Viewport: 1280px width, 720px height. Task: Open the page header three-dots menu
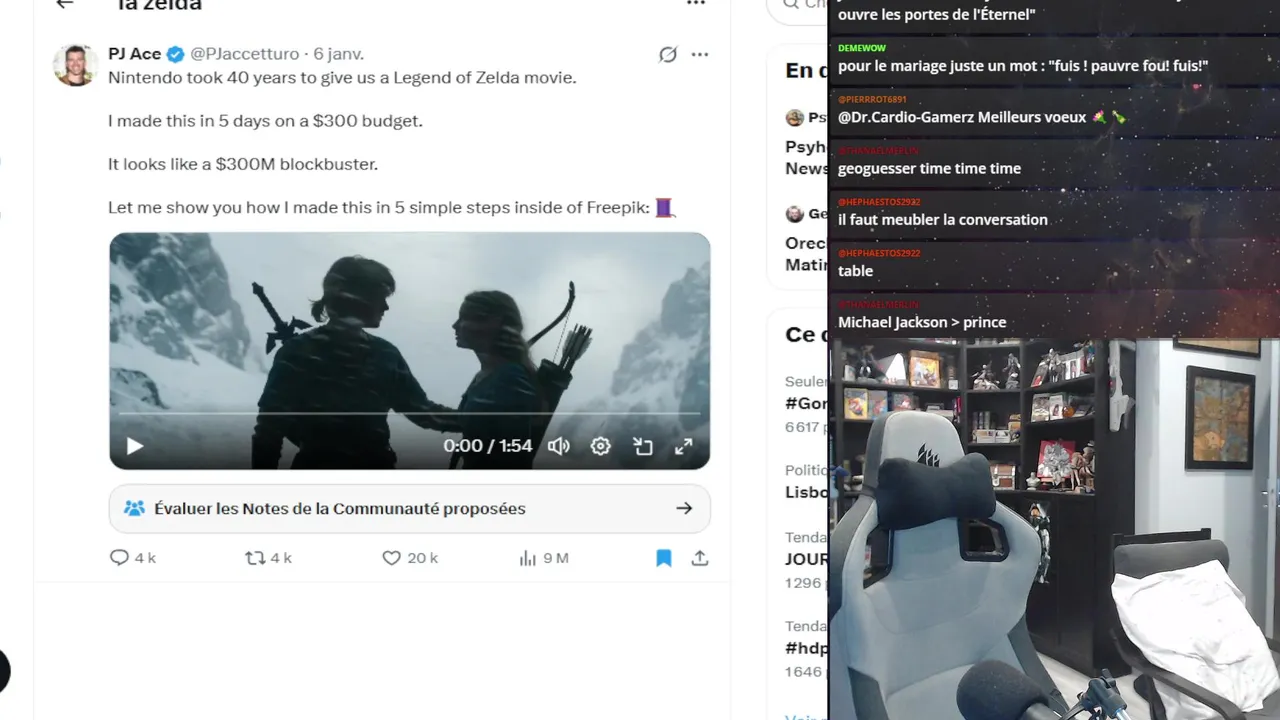point(696,4)
